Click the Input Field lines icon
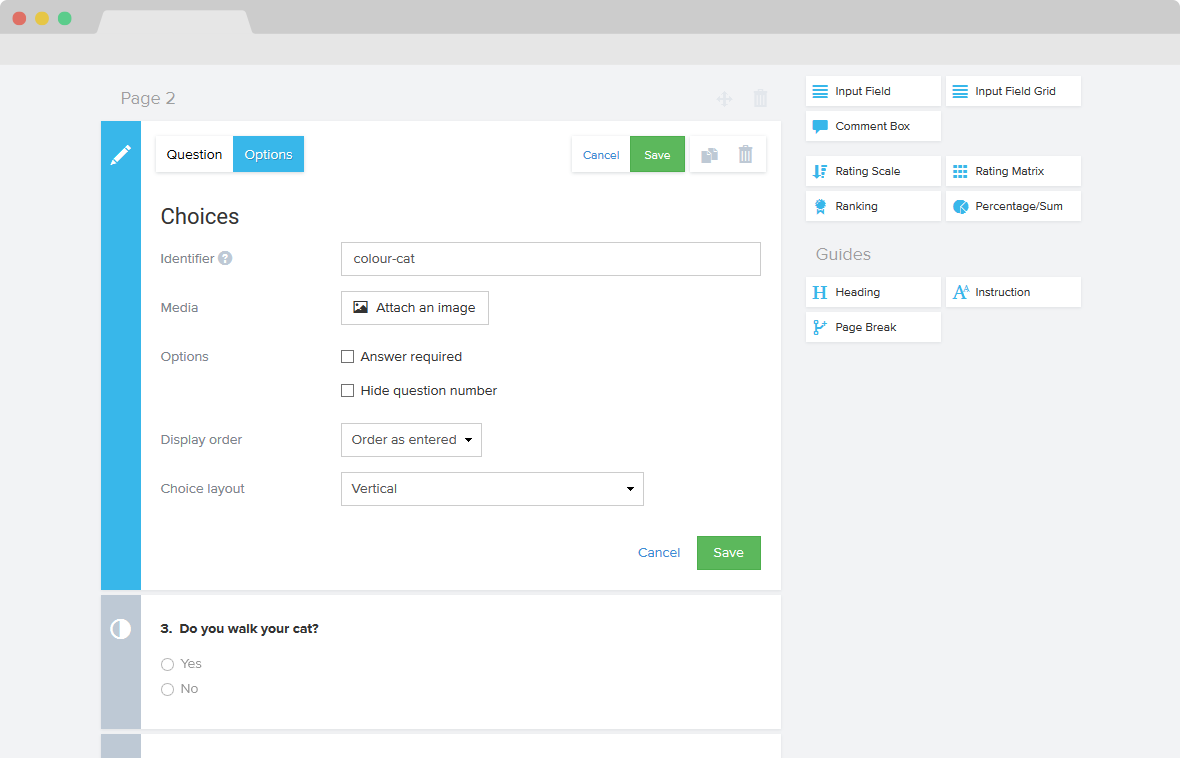This screenshot has width=1180, height=758. pyautogui.click(x=820, y=91)
